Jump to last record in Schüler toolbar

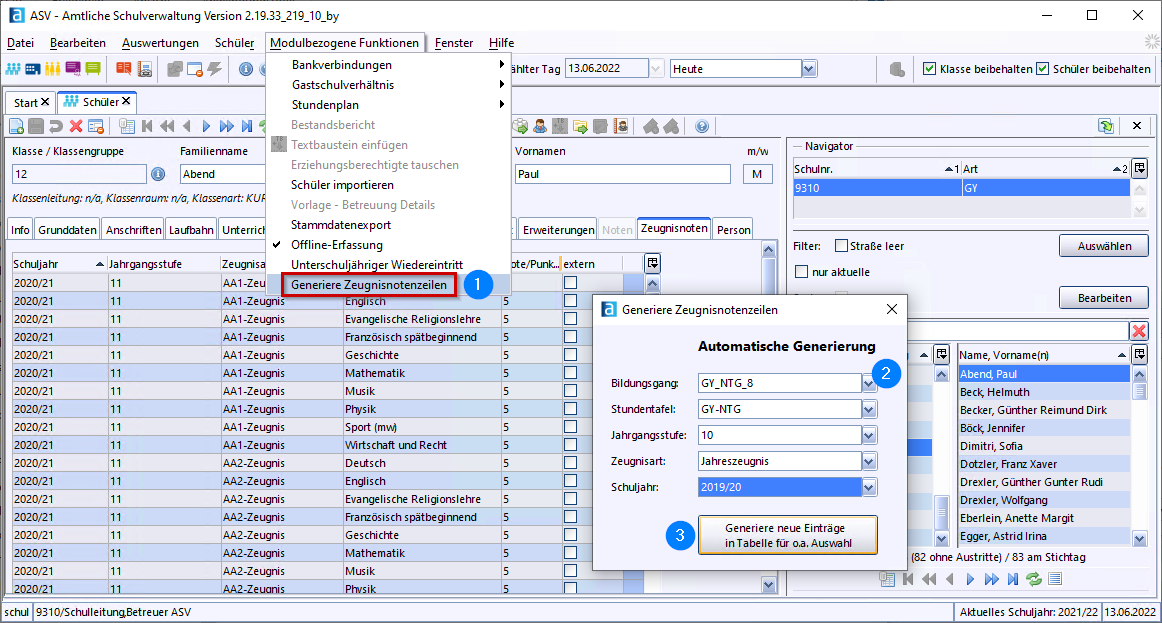(x=247, y=127)
